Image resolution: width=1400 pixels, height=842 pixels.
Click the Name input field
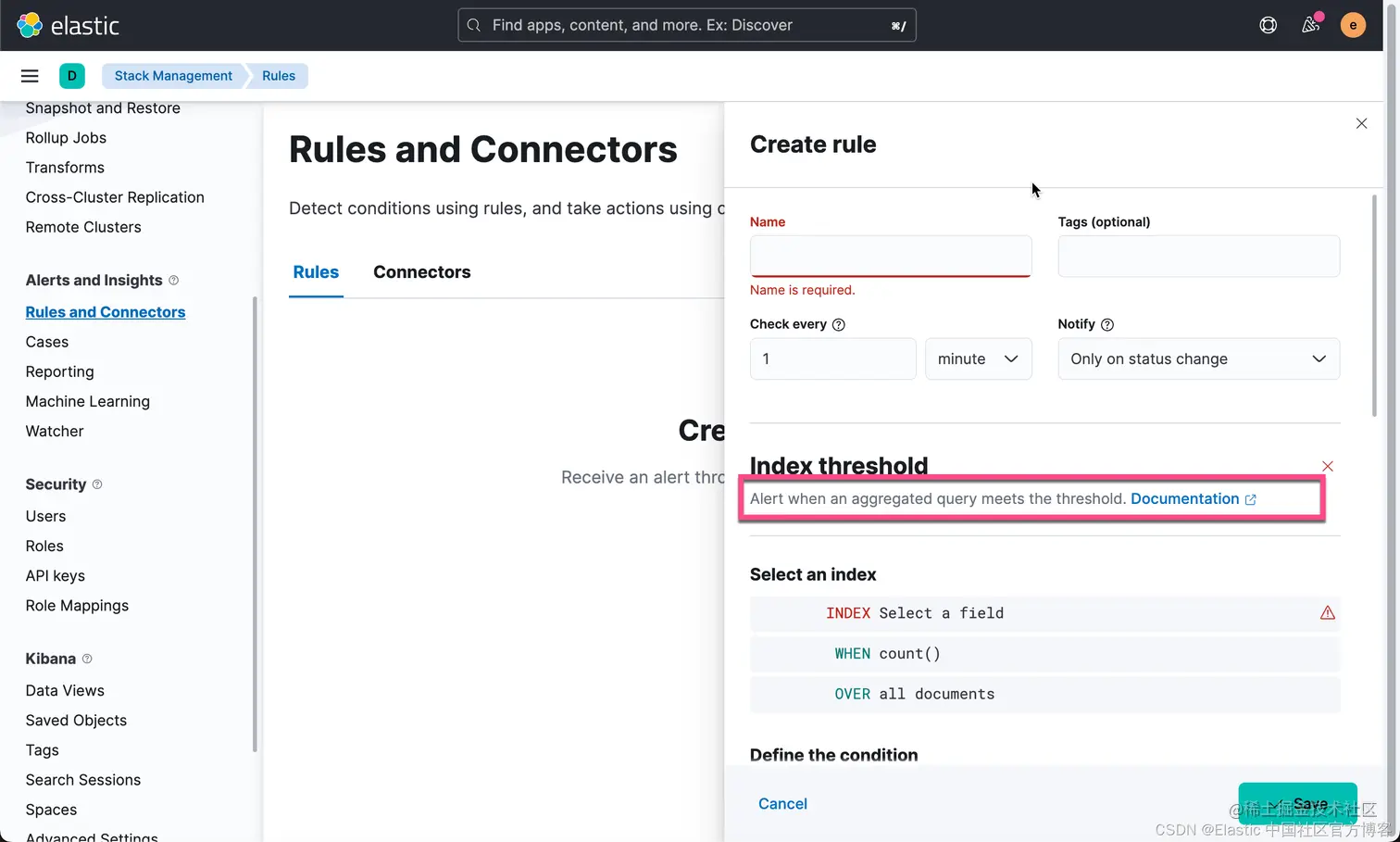(x=891, y=256)
